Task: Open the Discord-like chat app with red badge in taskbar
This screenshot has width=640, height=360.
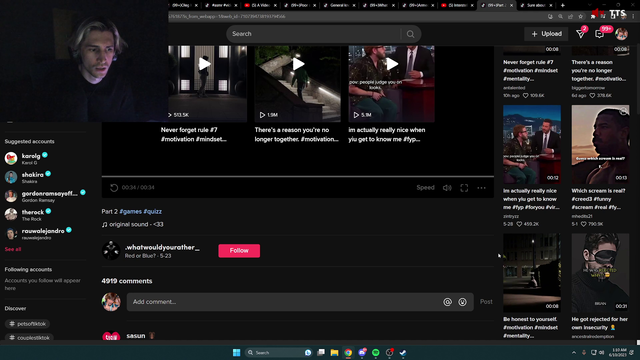Action: click(x=362, y=353)
